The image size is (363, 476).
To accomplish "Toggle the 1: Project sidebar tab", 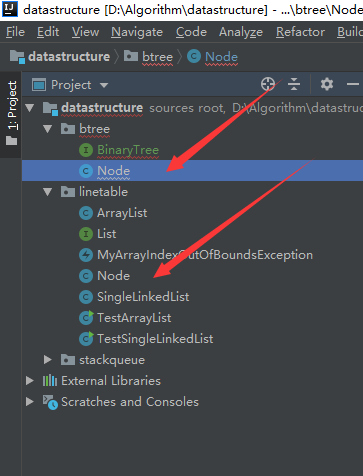I will coord(11,113).
